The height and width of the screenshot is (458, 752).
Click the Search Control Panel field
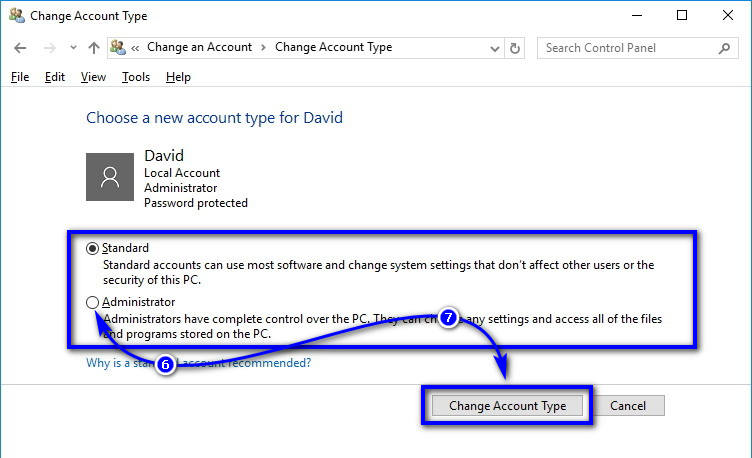(628, 48)
